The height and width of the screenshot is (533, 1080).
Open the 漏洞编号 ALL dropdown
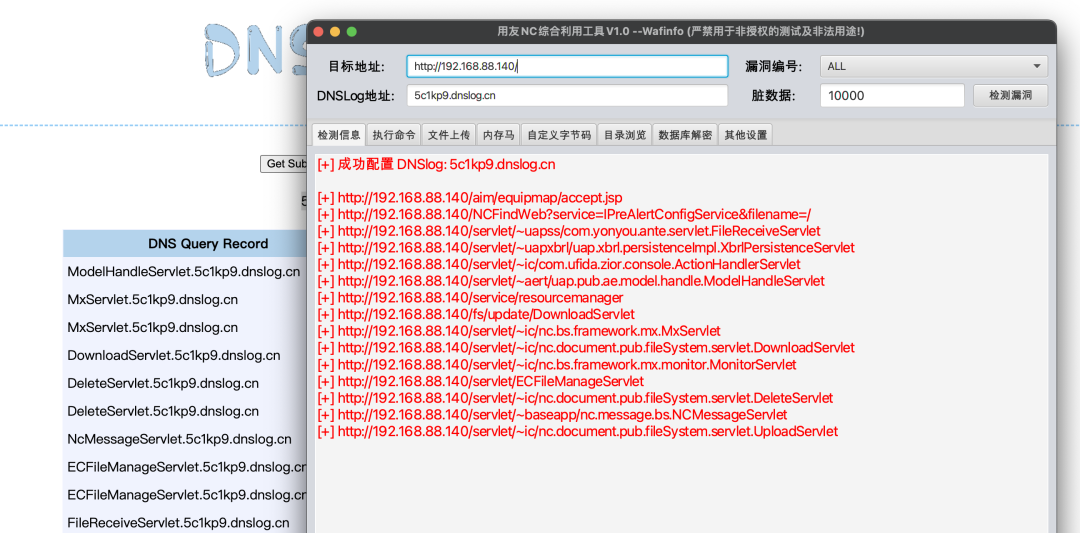[933, 66]
